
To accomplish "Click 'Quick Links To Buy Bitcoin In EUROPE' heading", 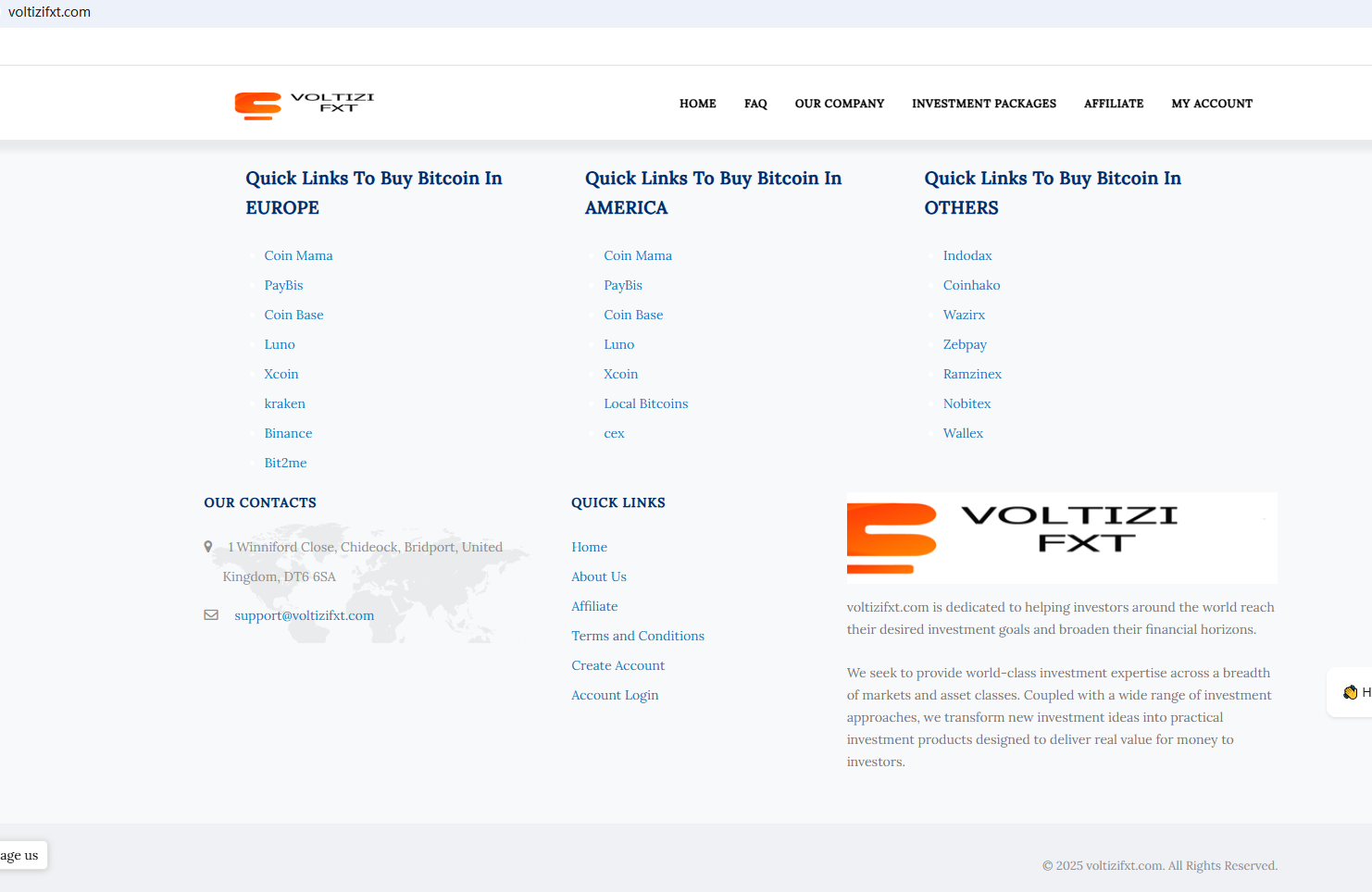I will 374,192.
